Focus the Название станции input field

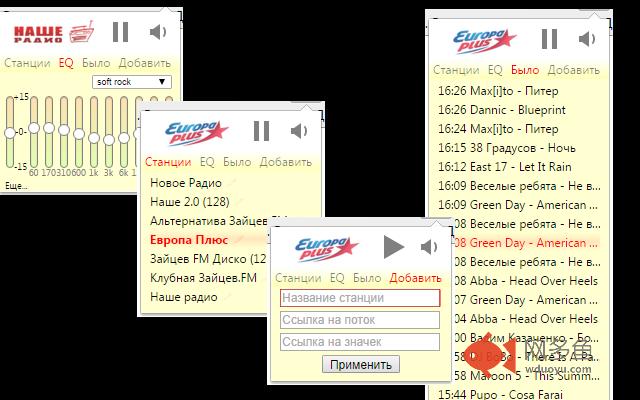click(360, 298)
